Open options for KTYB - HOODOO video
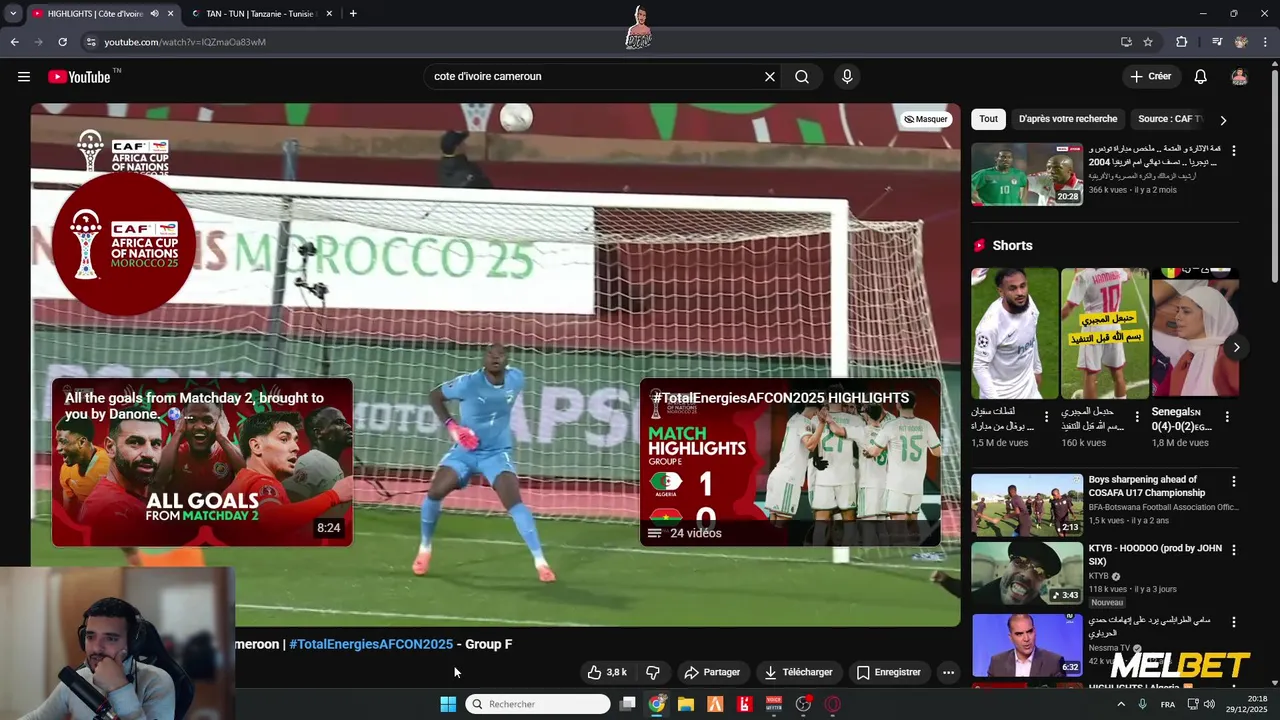This screenshot has height=720, width=1280. [1233, 550]
